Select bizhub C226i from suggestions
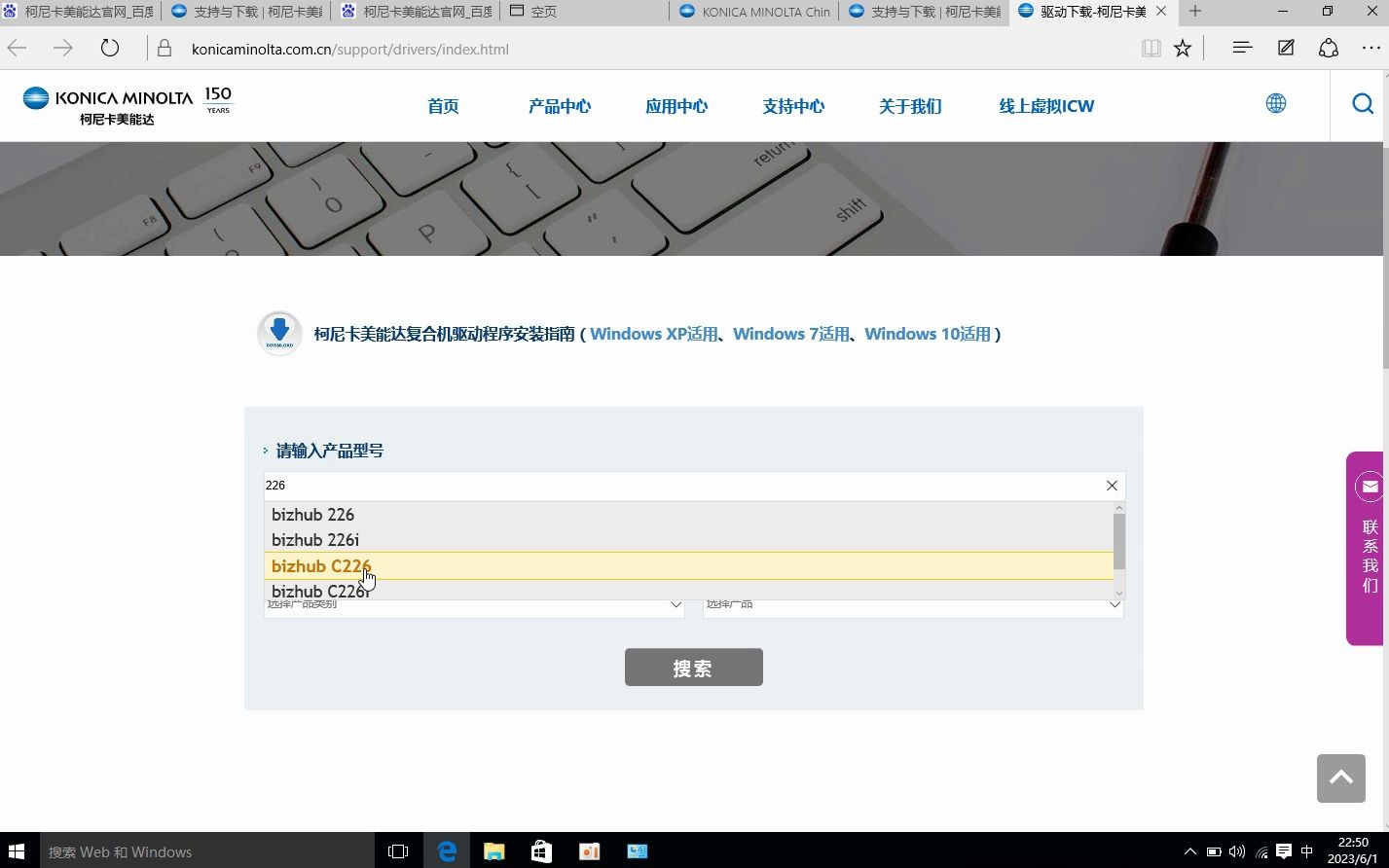Screen dimensions: 1389x868 click(x=688, y=590)
